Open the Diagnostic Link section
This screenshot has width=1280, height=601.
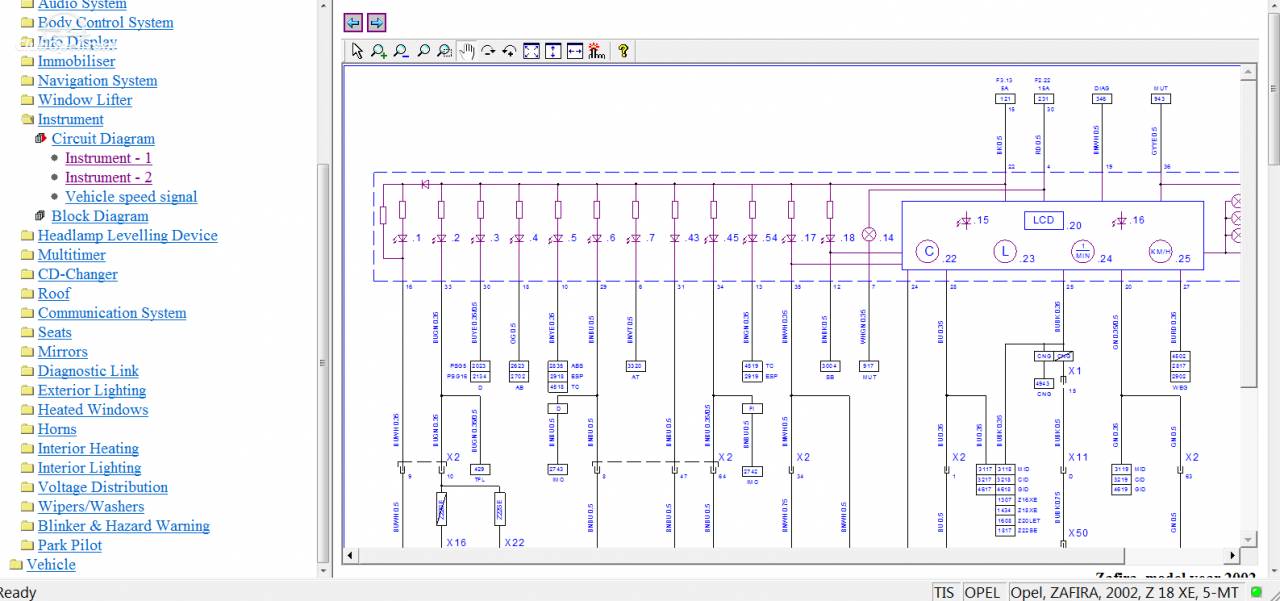pyautogui.click(x=88, y=371)
